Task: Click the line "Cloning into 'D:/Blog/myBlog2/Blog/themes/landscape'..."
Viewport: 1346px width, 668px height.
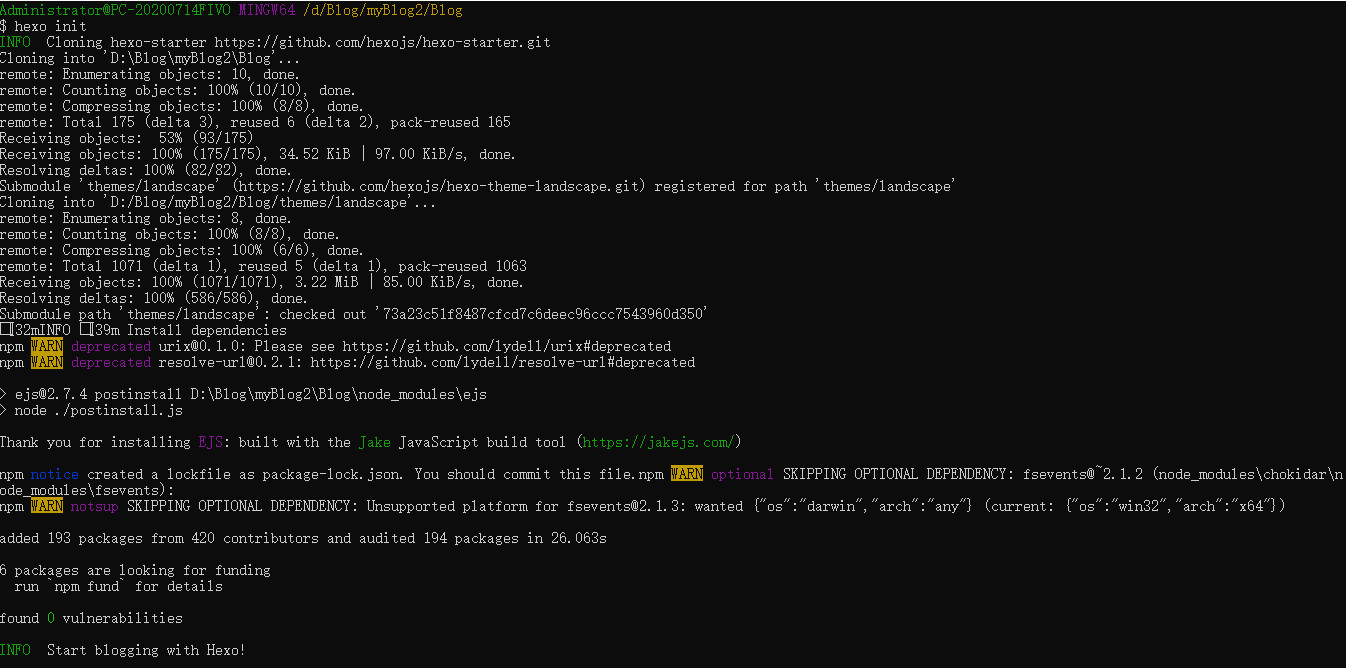Action: [218, 202]
